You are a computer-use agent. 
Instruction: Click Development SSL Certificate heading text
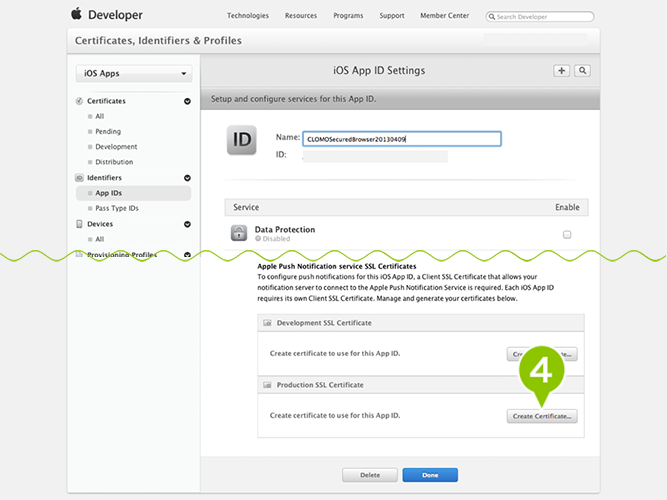pos(324,323)
